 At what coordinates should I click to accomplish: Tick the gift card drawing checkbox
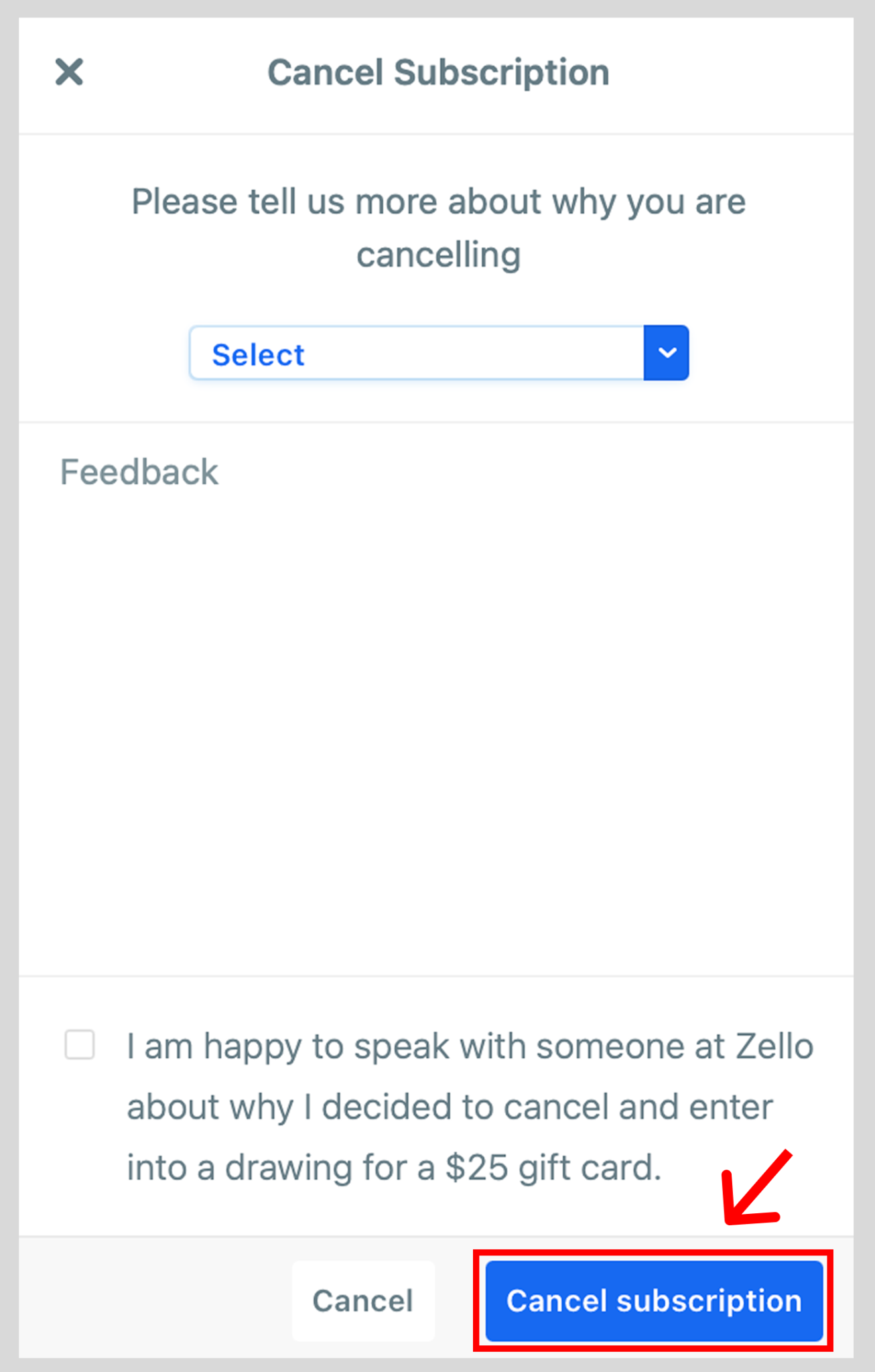[x=80, y=1044]
